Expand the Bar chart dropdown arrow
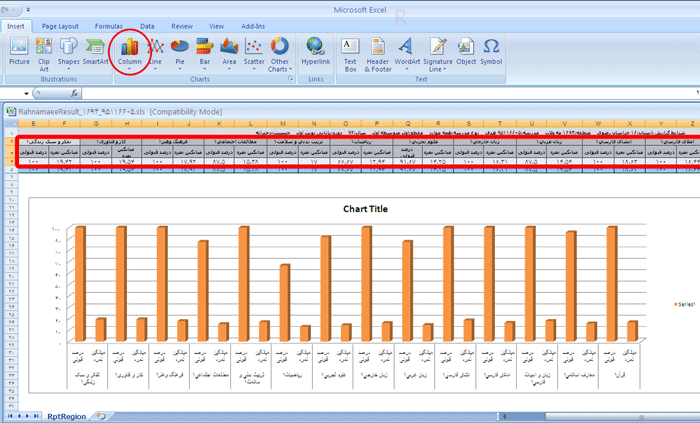 click(204, 69)
